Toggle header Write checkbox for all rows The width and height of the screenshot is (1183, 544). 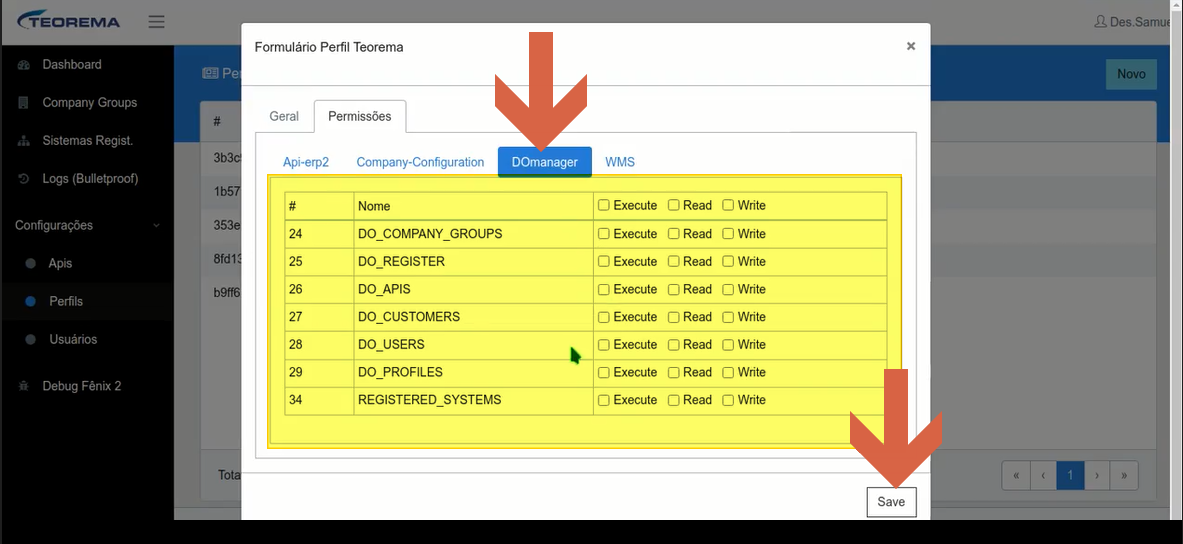728,205
